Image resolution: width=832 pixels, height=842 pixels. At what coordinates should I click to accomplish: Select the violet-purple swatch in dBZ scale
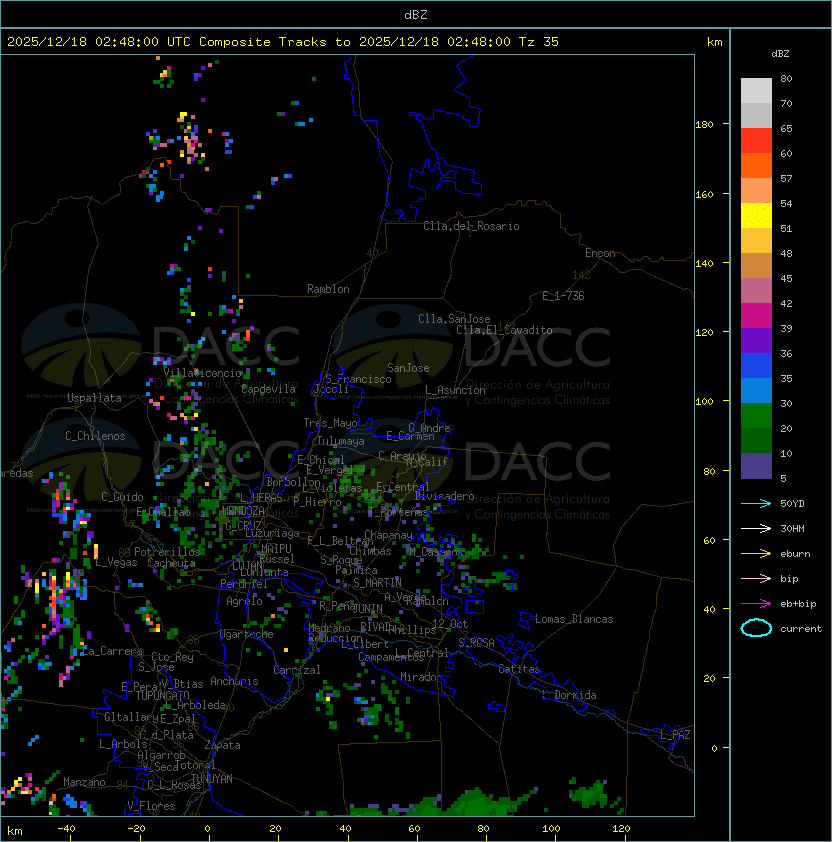pos(756,341)
